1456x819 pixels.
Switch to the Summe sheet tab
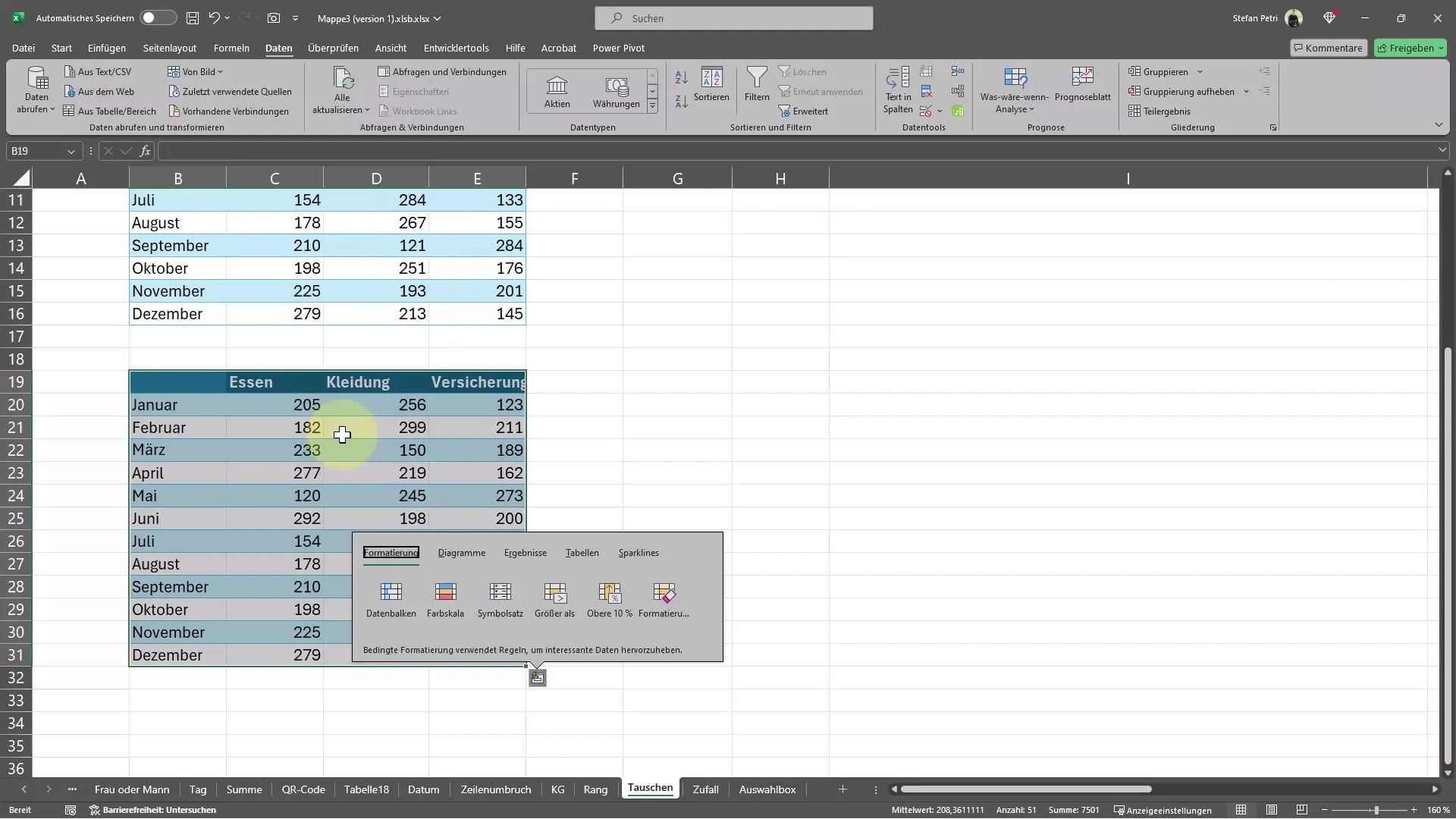coord(244,789)
